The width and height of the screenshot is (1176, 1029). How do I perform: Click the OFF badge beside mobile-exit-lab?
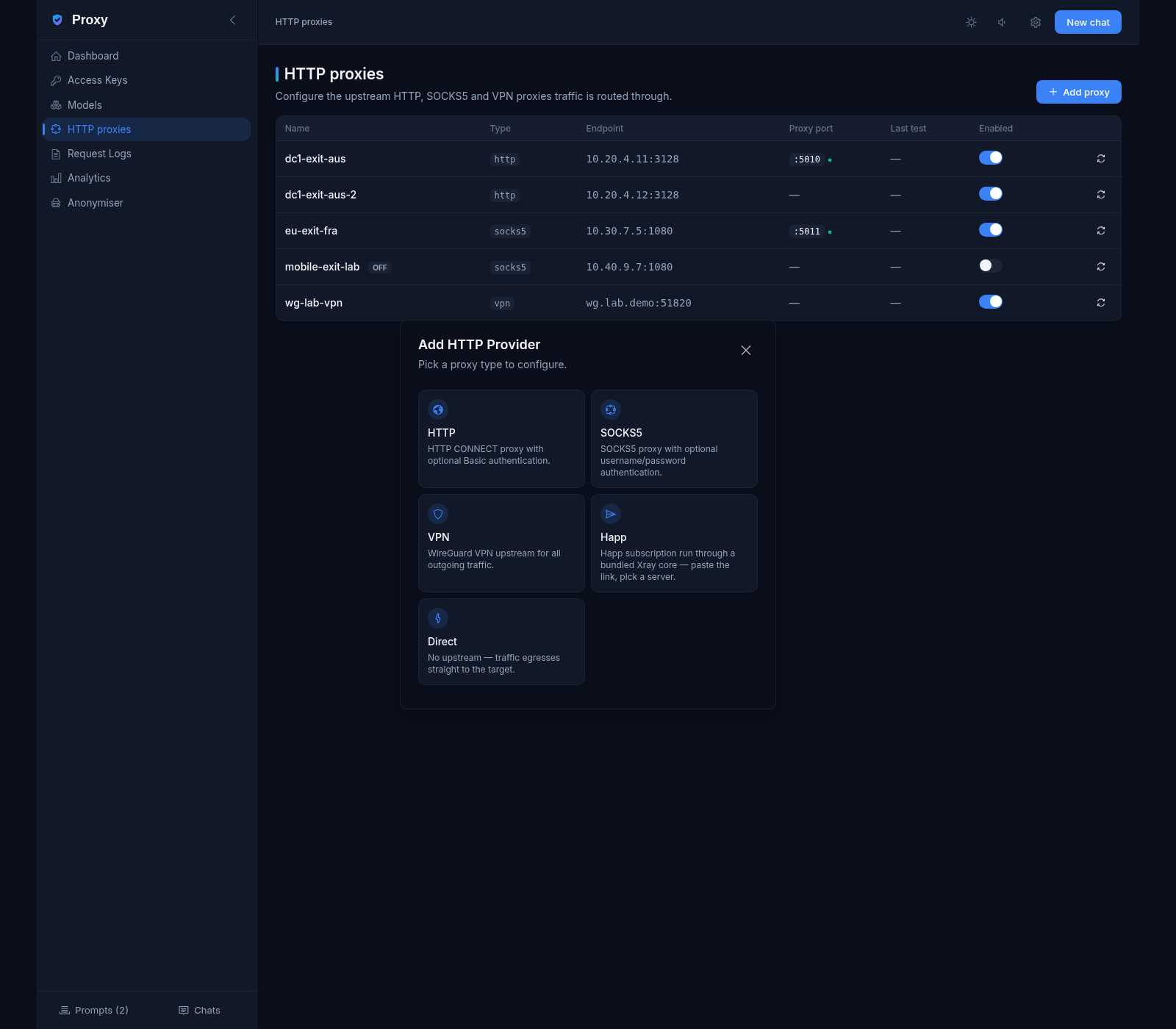(380, 268)
